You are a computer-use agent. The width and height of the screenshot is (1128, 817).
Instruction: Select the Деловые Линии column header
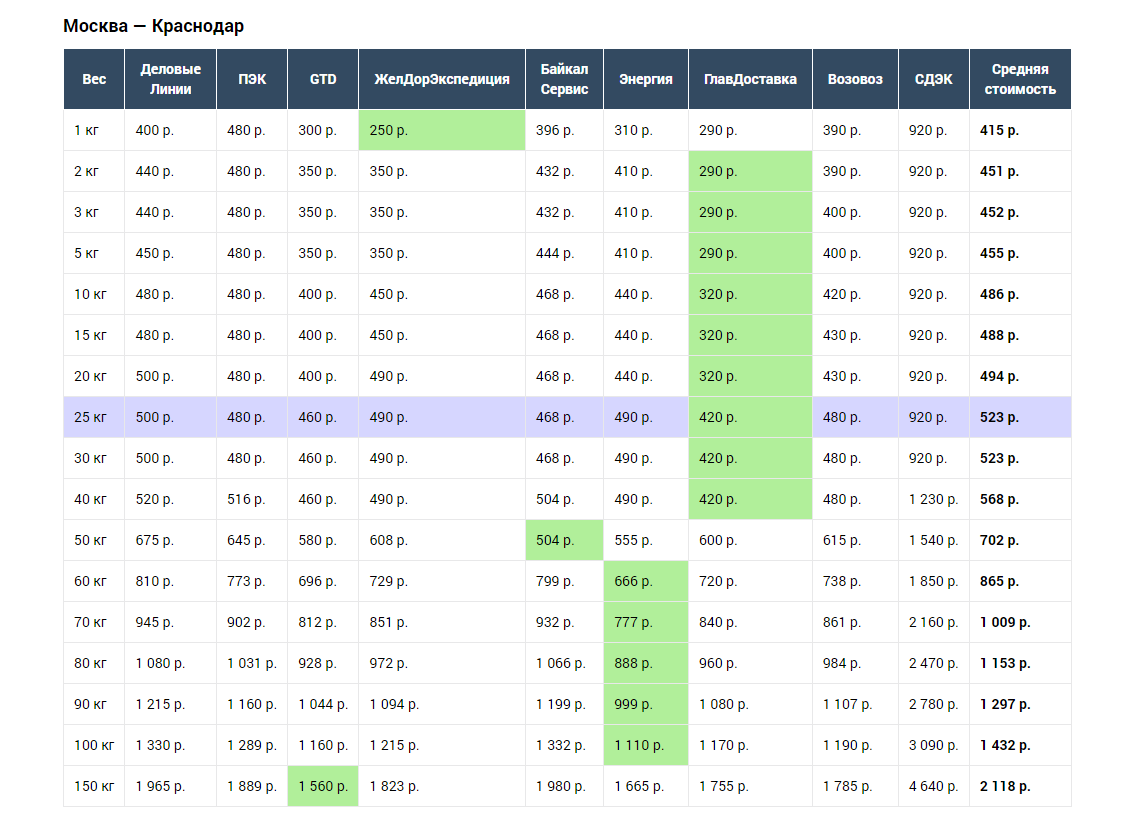(x=170, y=79)
